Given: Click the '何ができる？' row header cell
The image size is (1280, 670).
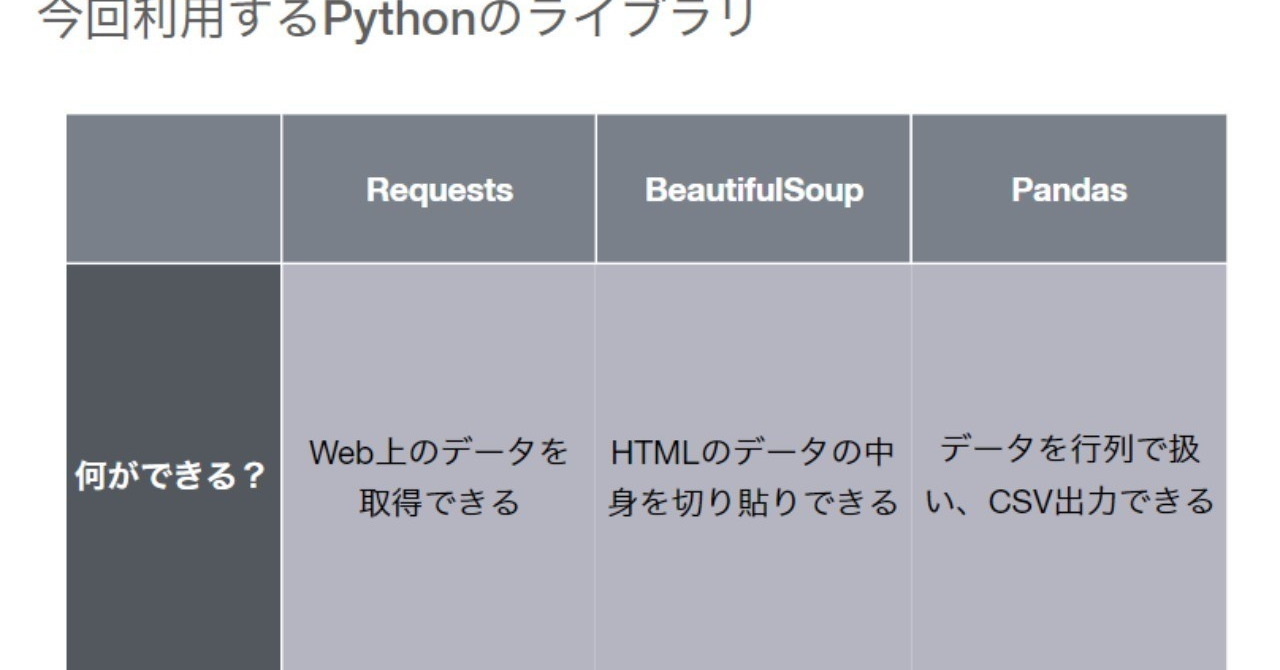Looking at the screenshot, I should (x=174, y=467).
